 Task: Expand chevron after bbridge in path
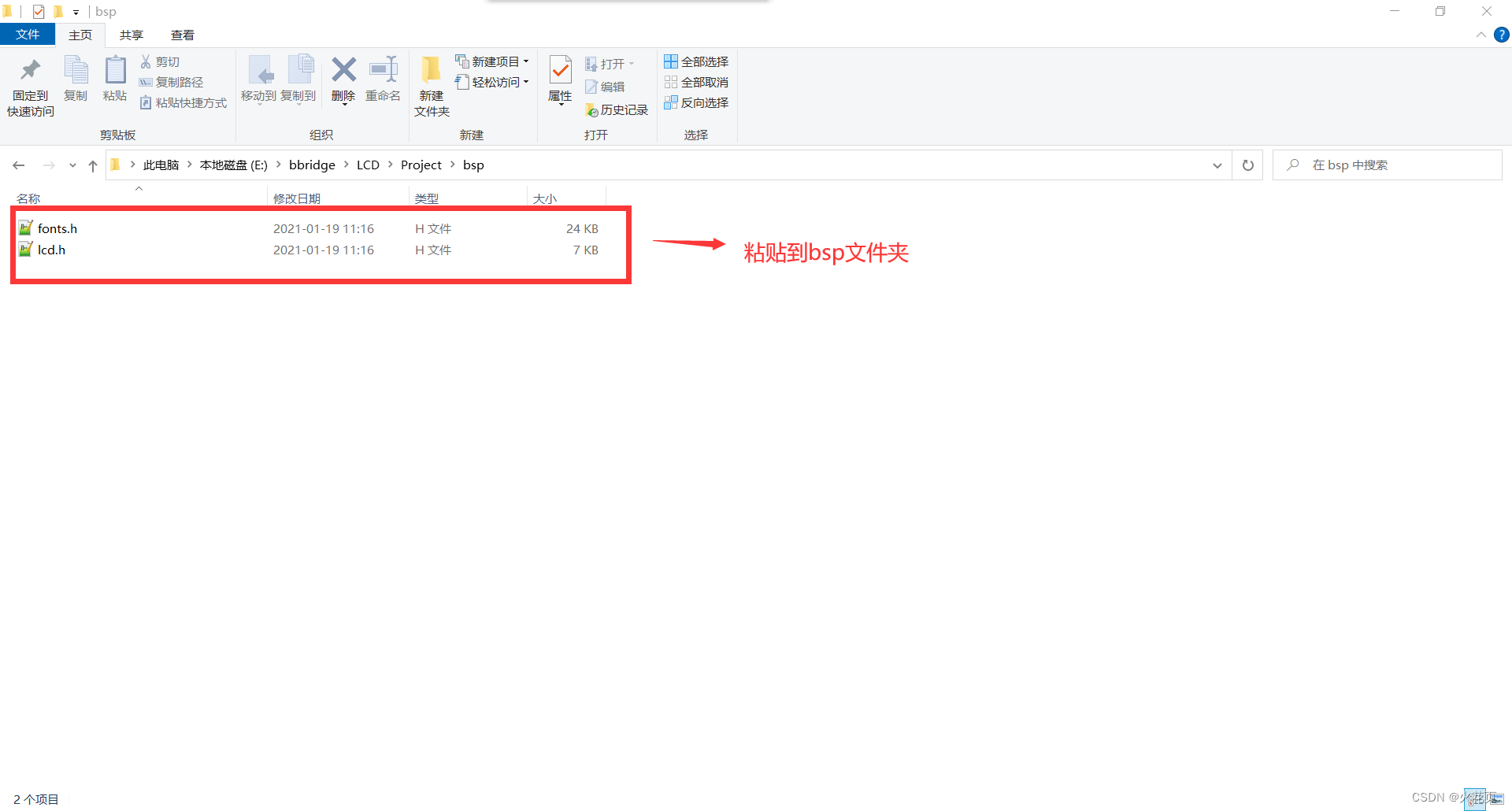click(x=346, y=165)
